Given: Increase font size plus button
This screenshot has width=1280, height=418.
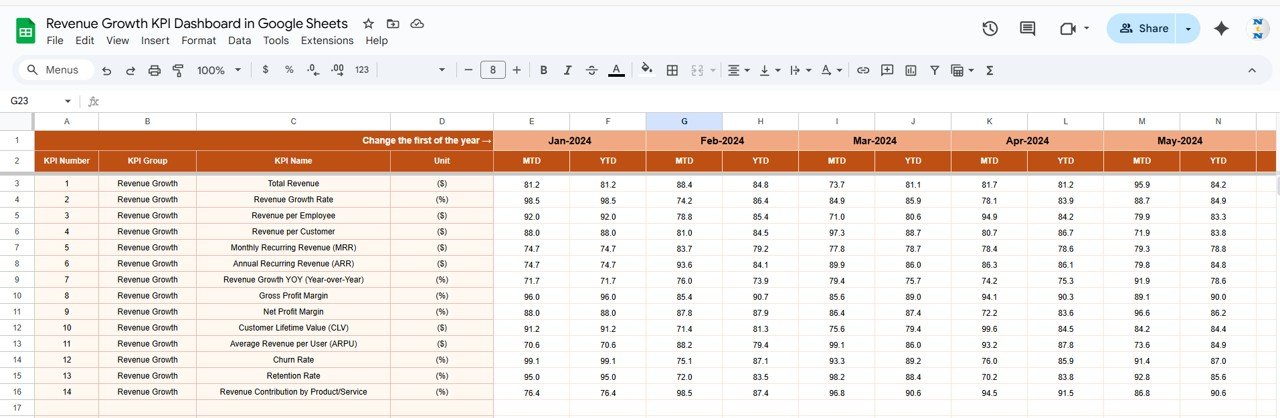Looking at the screenshot, I should click(516, 70).
